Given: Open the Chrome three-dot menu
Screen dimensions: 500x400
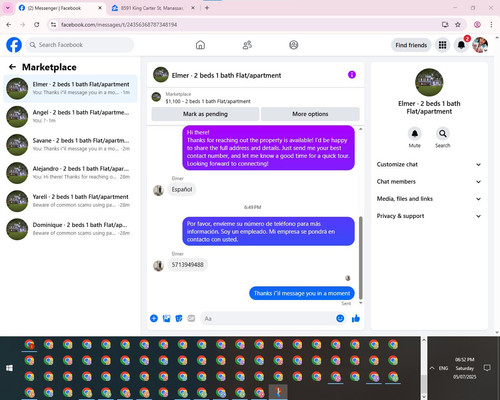Looking at the screenshot, I should 491,25.
